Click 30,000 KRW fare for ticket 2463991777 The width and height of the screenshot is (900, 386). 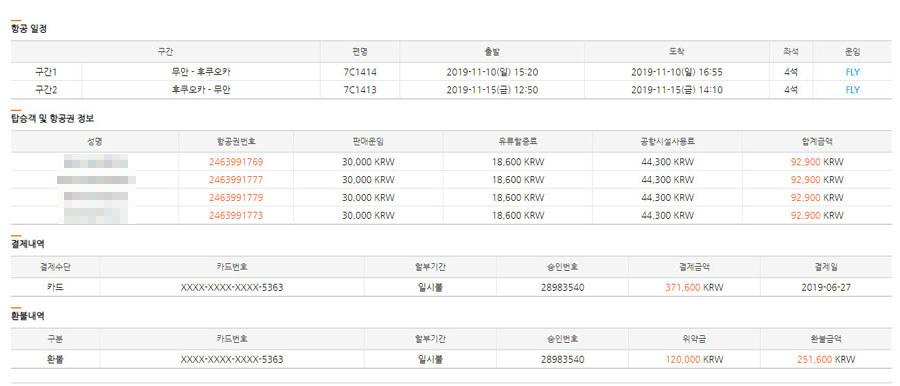[368, 180]
